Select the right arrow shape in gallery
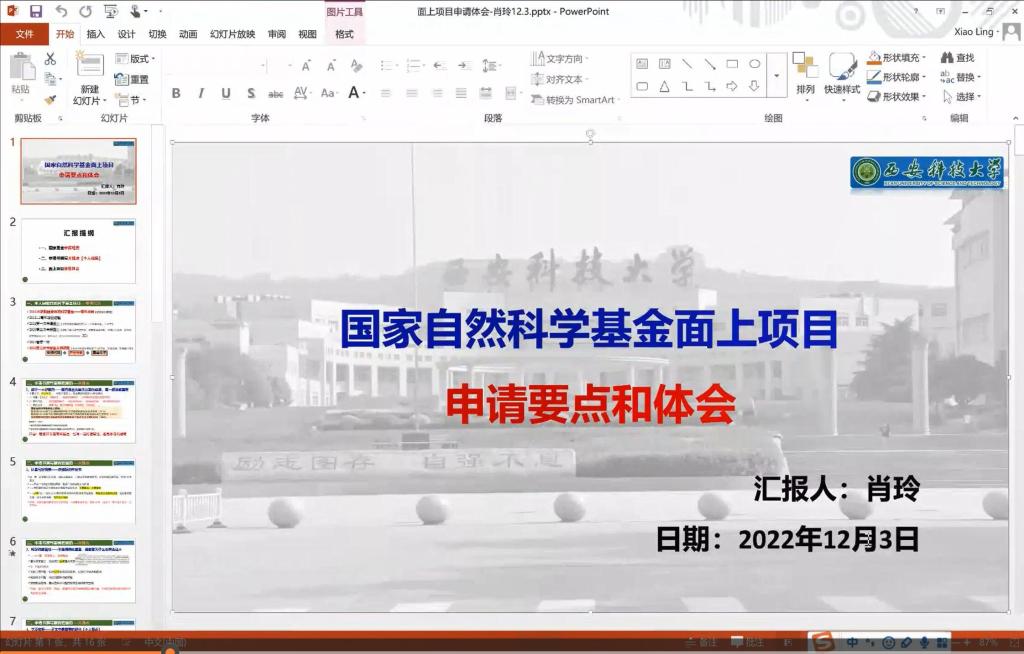 click(732, 86)
